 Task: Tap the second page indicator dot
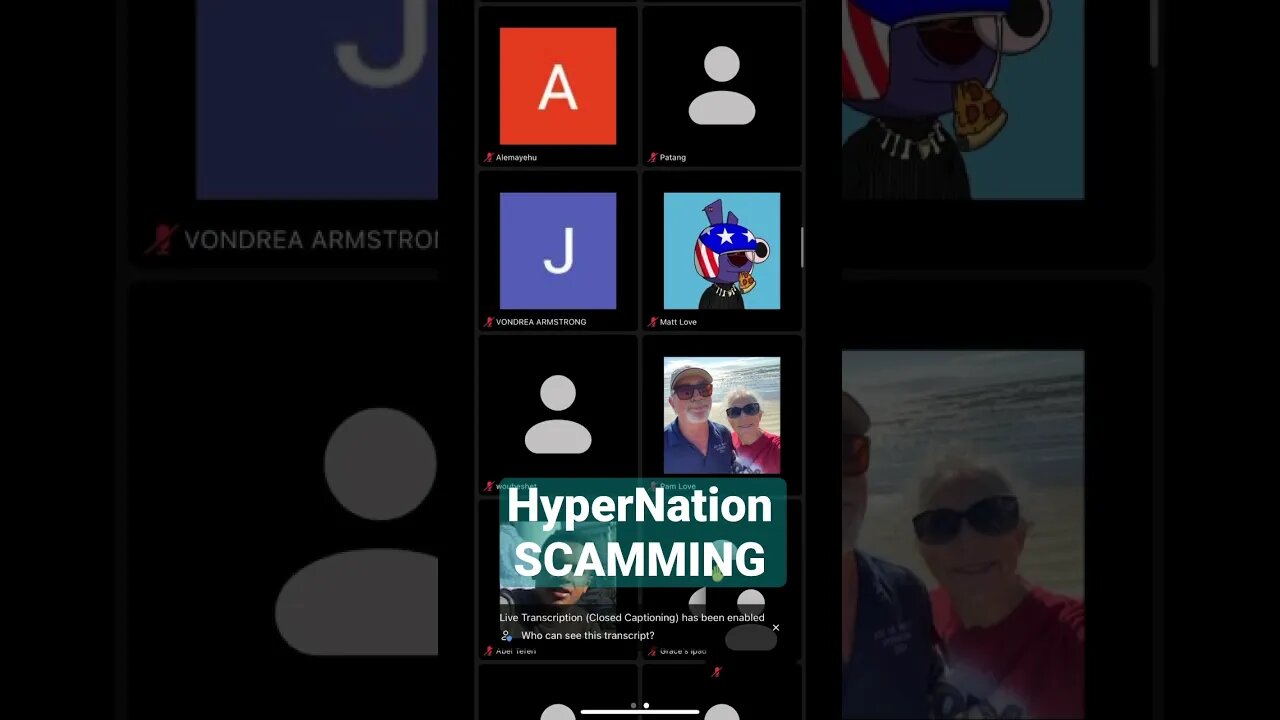click(646, 705)
